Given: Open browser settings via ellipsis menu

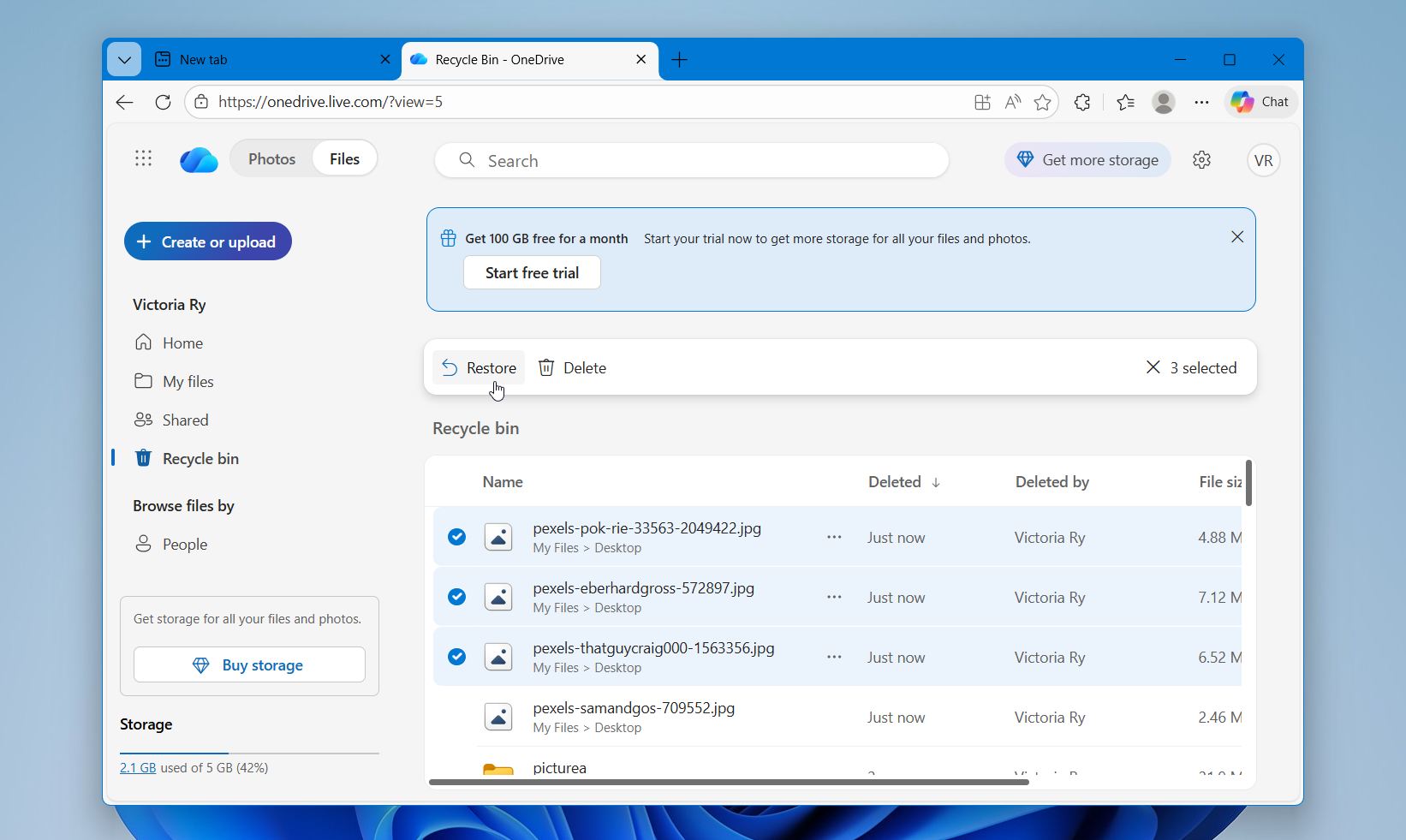Looking at the screenshot, I should click(x=1200, y=102).
